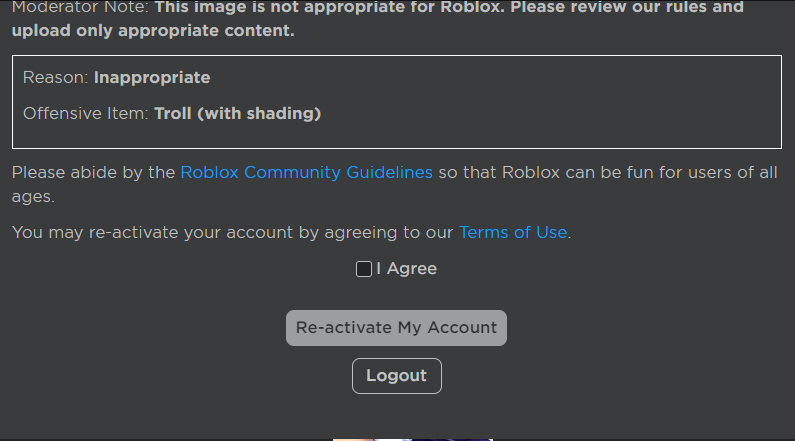Click the 'upload only appropriate content.' line

153,30
